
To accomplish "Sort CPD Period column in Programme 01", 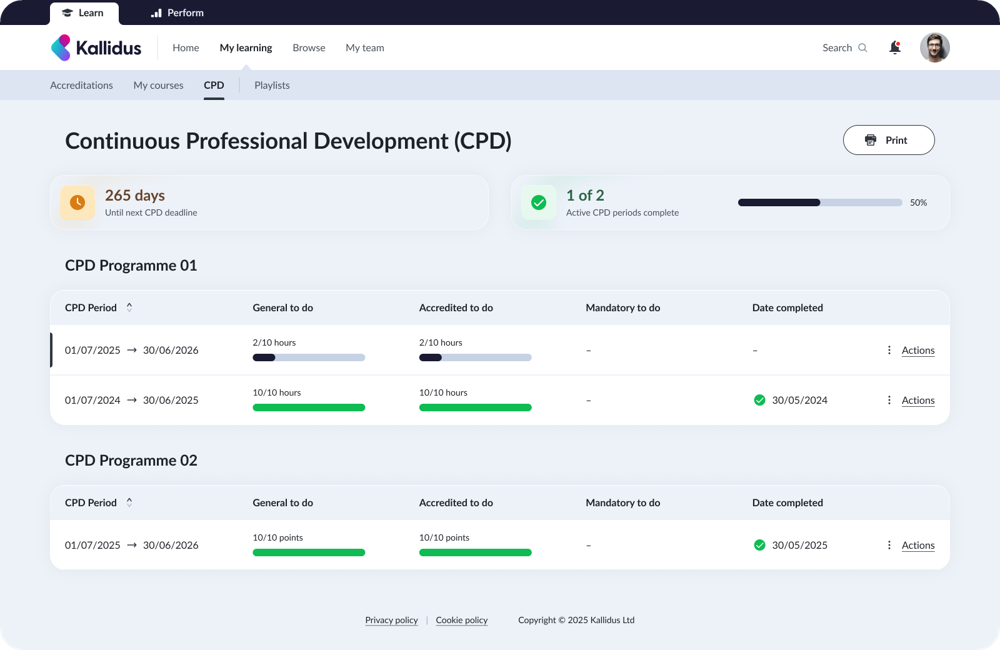I will (129, 308).
